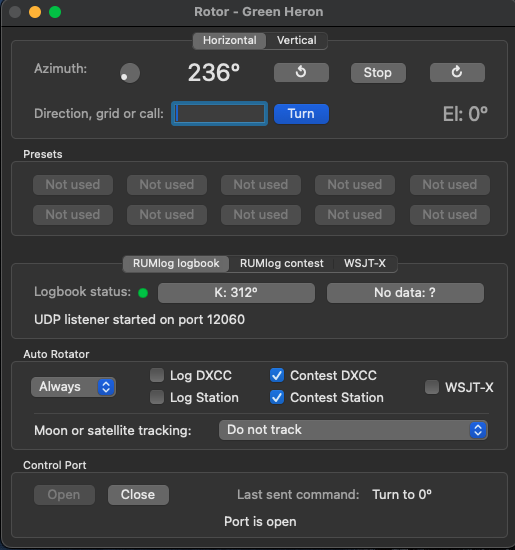515x550 pixels.
Task: Rotate clockwise with the right arrow button
Action: pyautogui.click(x=457, y=73)
